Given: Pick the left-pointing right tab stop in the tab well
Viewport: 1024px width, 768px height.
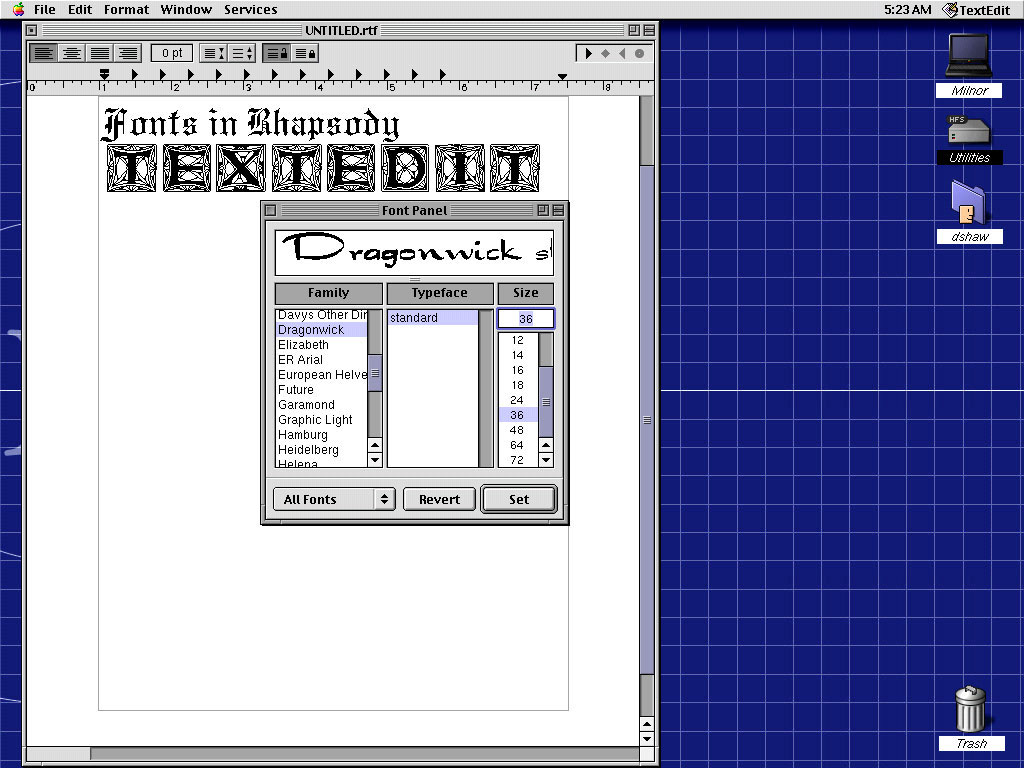Looking at the screenshot, I should click(x=622, y=54).
